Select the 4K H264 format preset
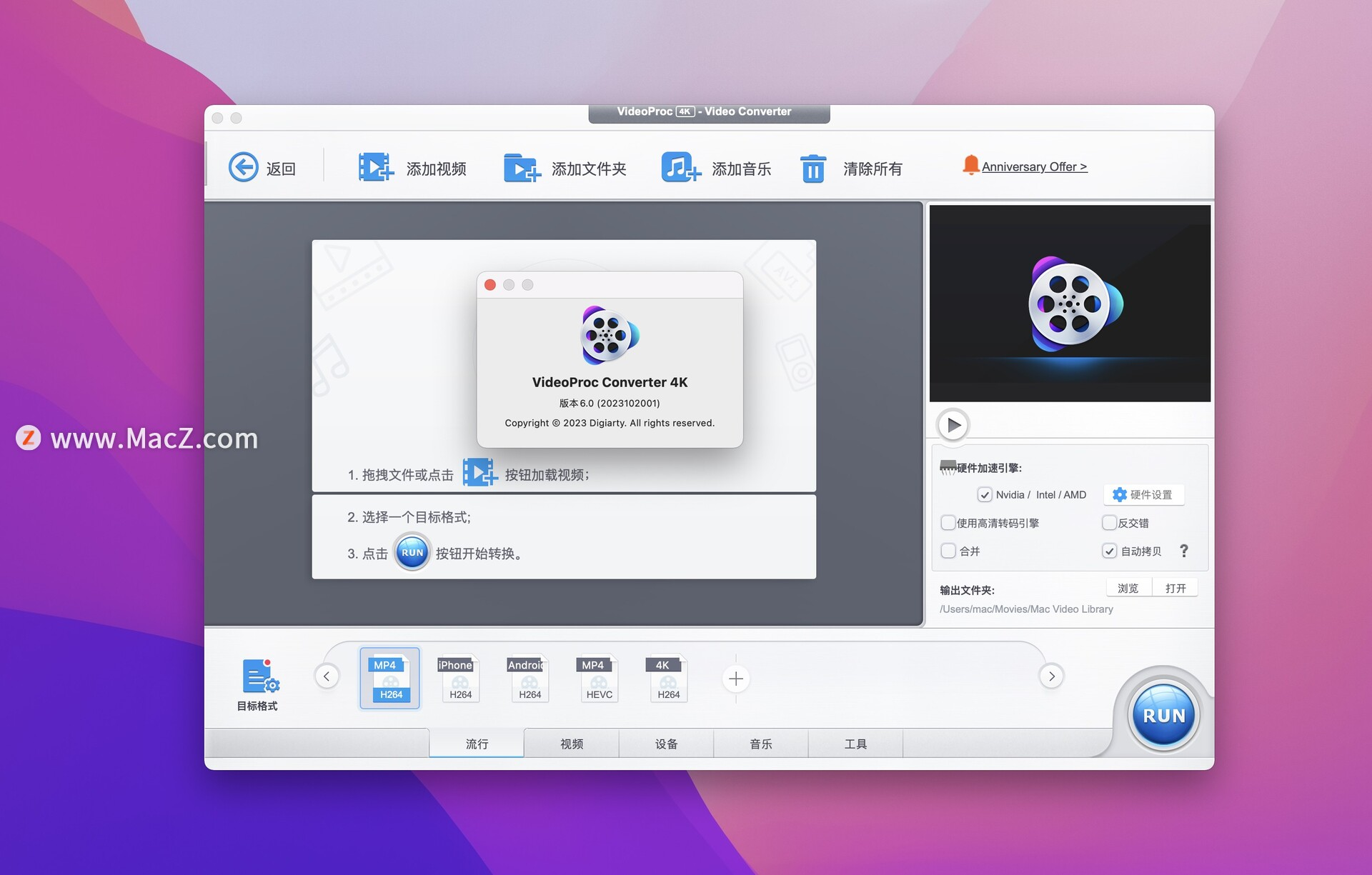1372x875 pixels. coord(666,679)
